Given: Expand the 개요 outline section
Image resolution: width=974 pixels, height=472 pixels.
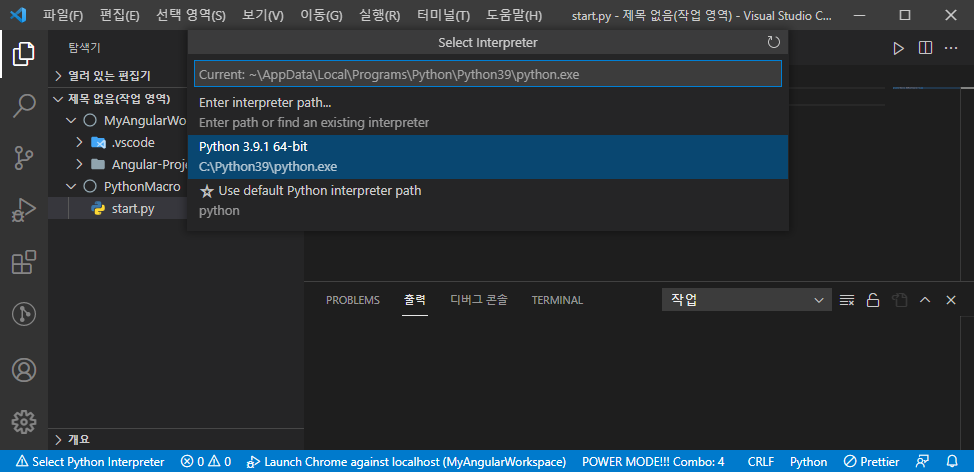Looking at the screenshot, I should pyautogui.click(x=176, y=440).
